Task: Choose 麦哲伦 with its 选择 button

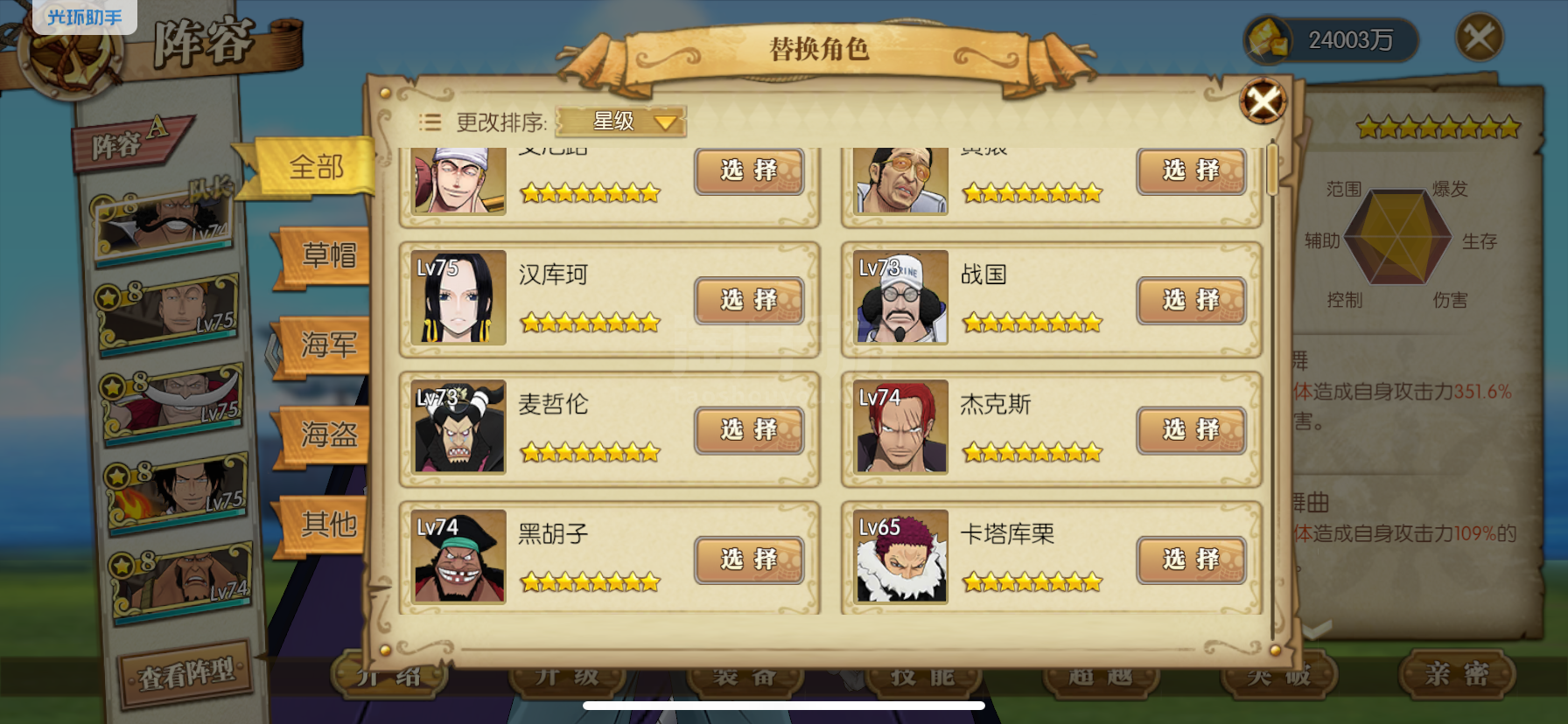Action: [x=749, y=429]
